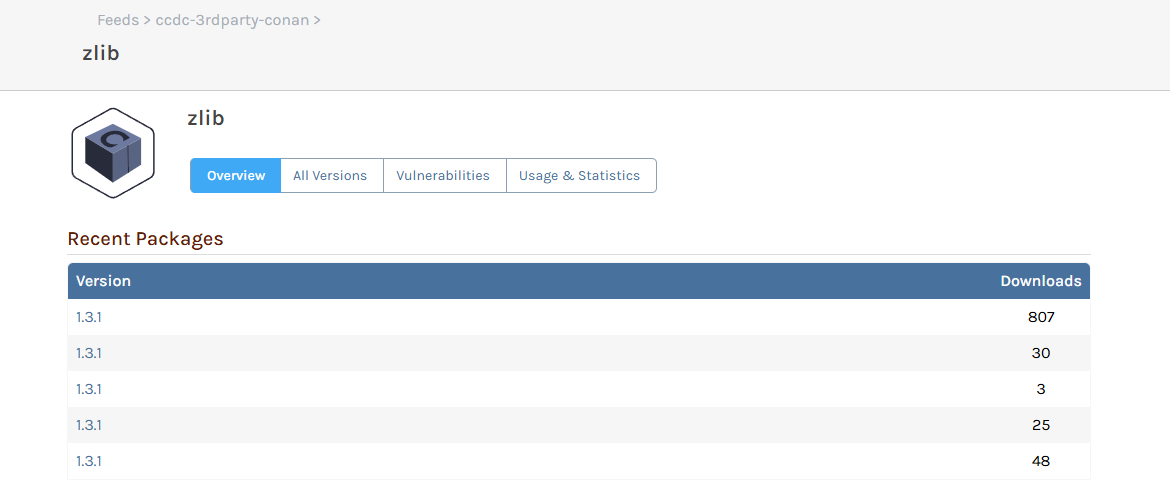Open the ccdc-3rdparty-conan feed breadcrumb
The height and width of the screenshot is (500, 1170).
[x=233, y=20]
